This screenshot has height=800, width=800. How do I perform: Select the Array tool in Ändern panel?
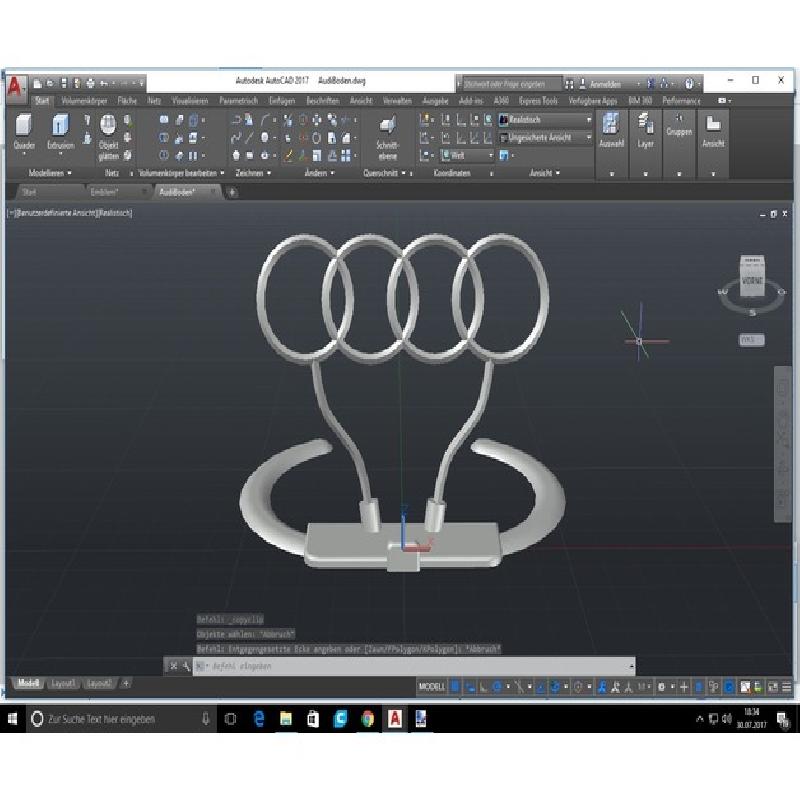pyautogui.click(x=345, y=155)
